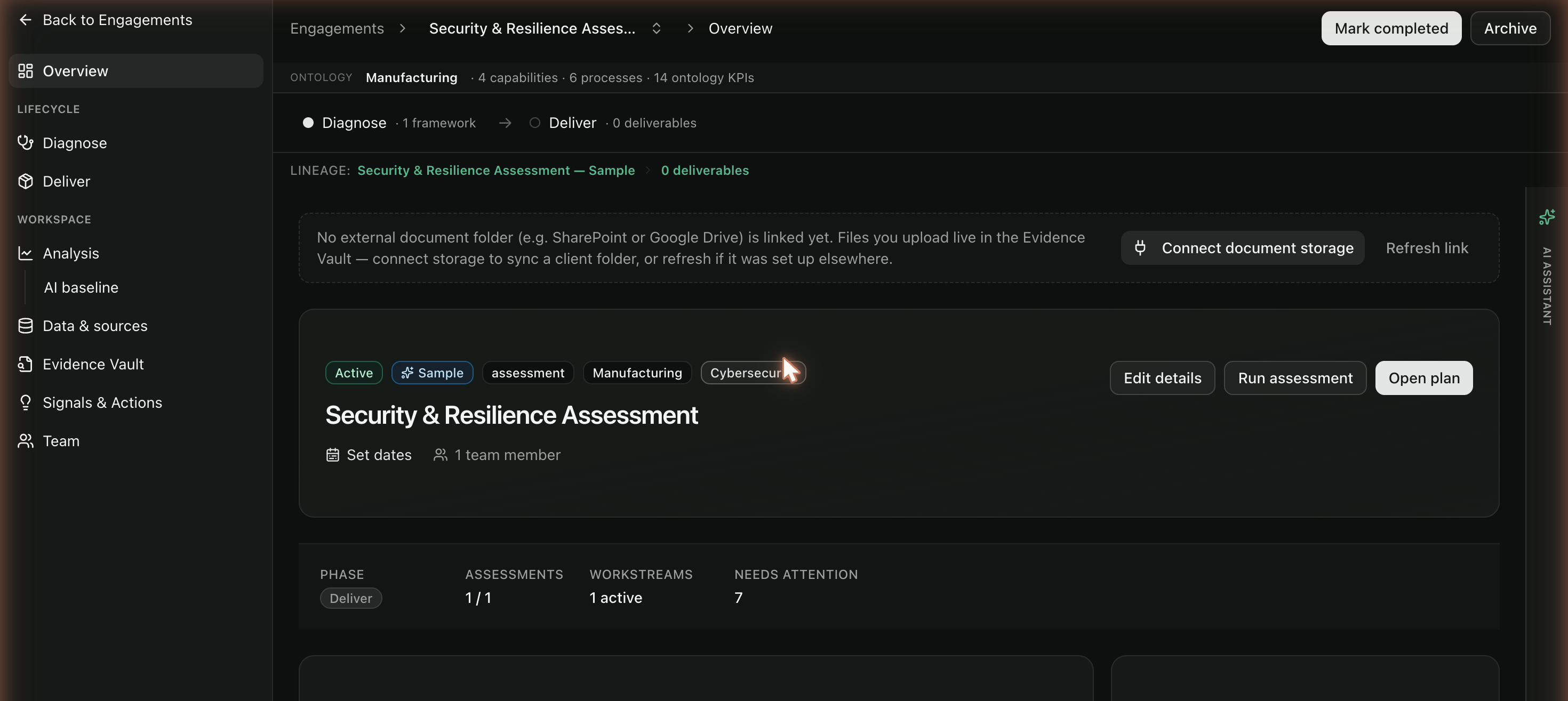Screen dimensions: 1568x701
Task: Click the Data & sources database icon
Action: 25,326
